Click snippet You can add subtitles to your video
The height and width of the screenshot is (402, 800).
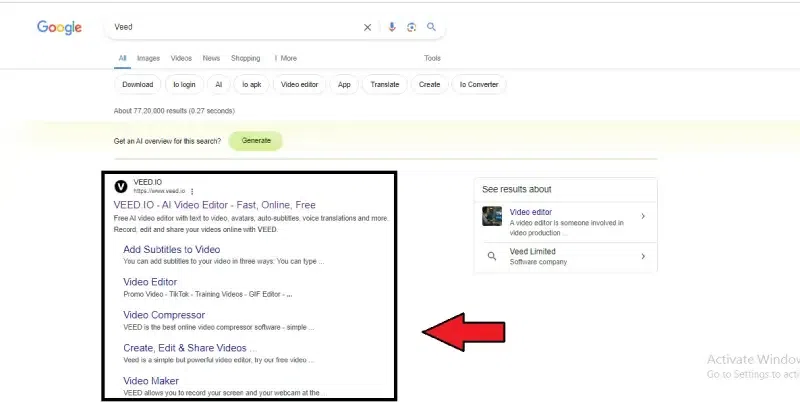tap(223, 262)
